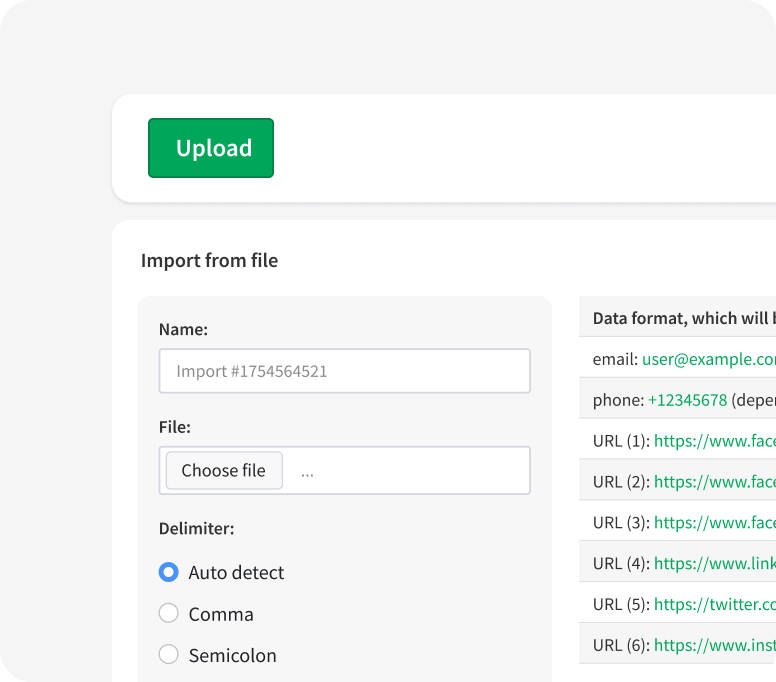Click the File: field label
This screenshot has height=682, width=776.
175,427
